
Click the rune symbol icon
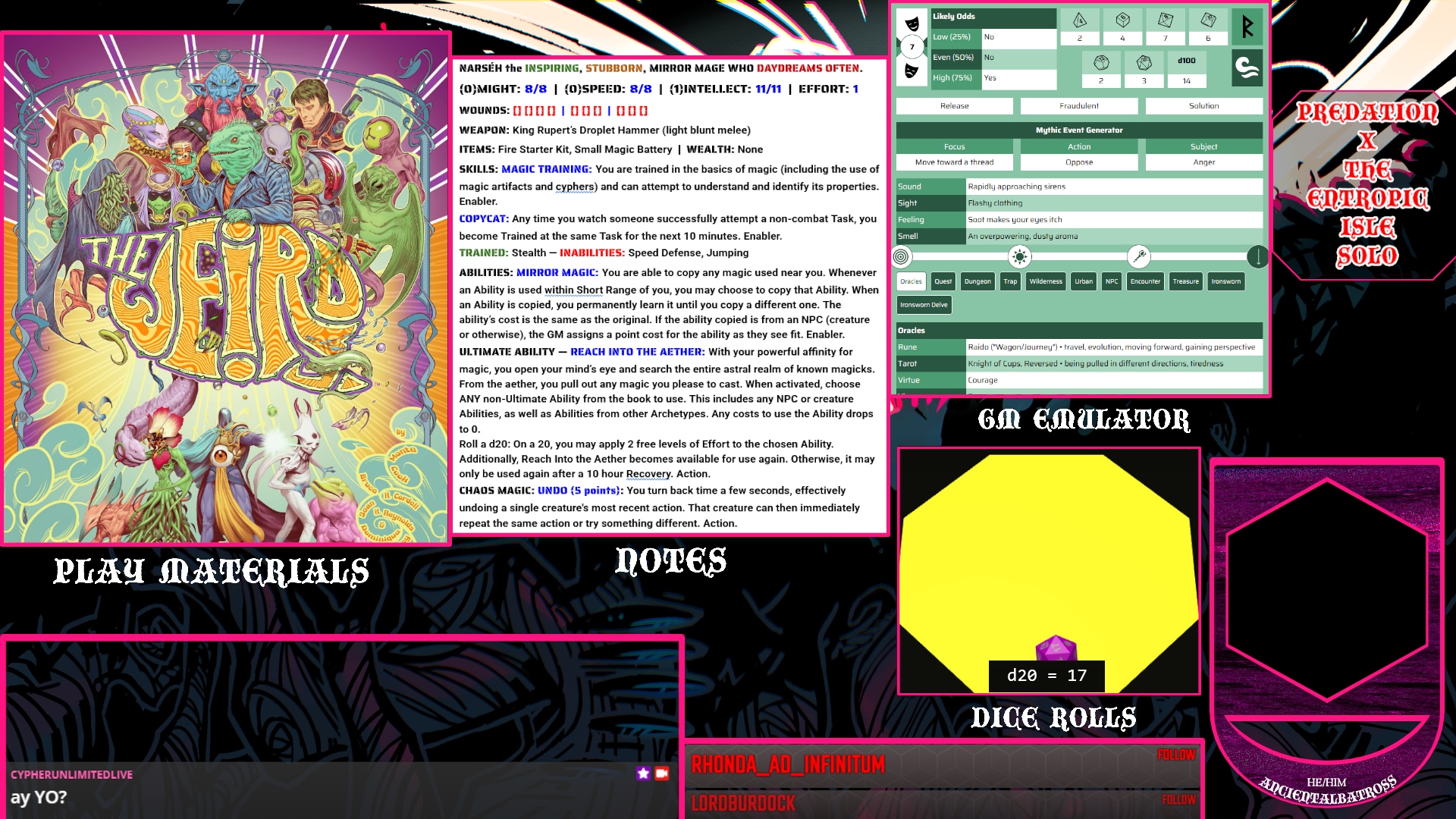pyautogui.click(x=1247, y=27)
